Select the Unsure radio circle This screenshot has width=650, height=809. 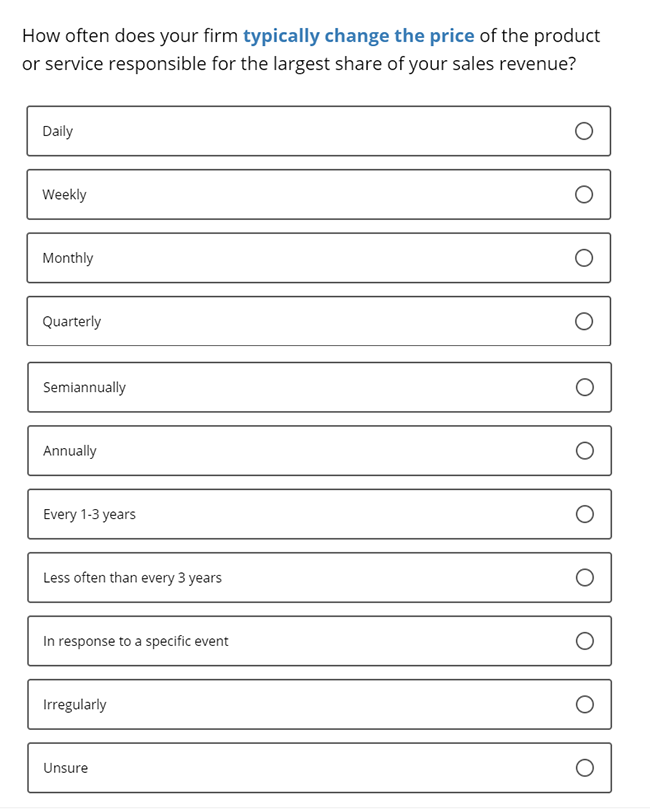pyautogui.click(x=584, y=768)
